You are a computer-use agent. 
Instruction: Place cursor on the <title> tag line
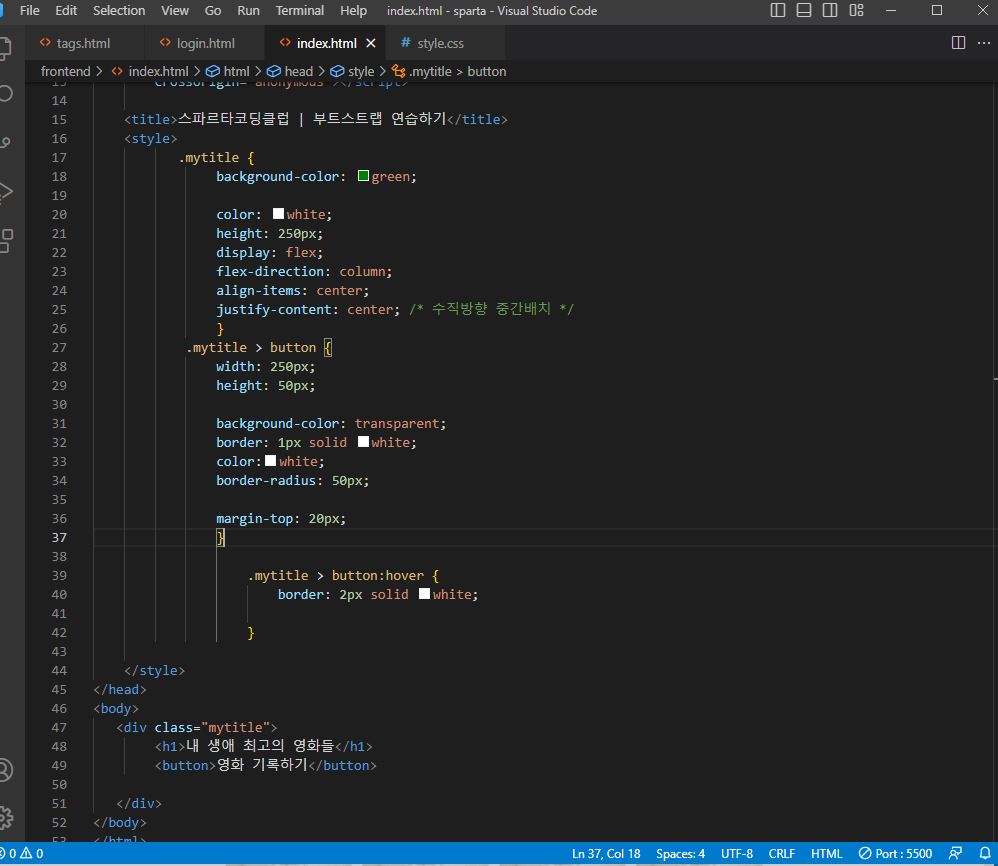316,119
